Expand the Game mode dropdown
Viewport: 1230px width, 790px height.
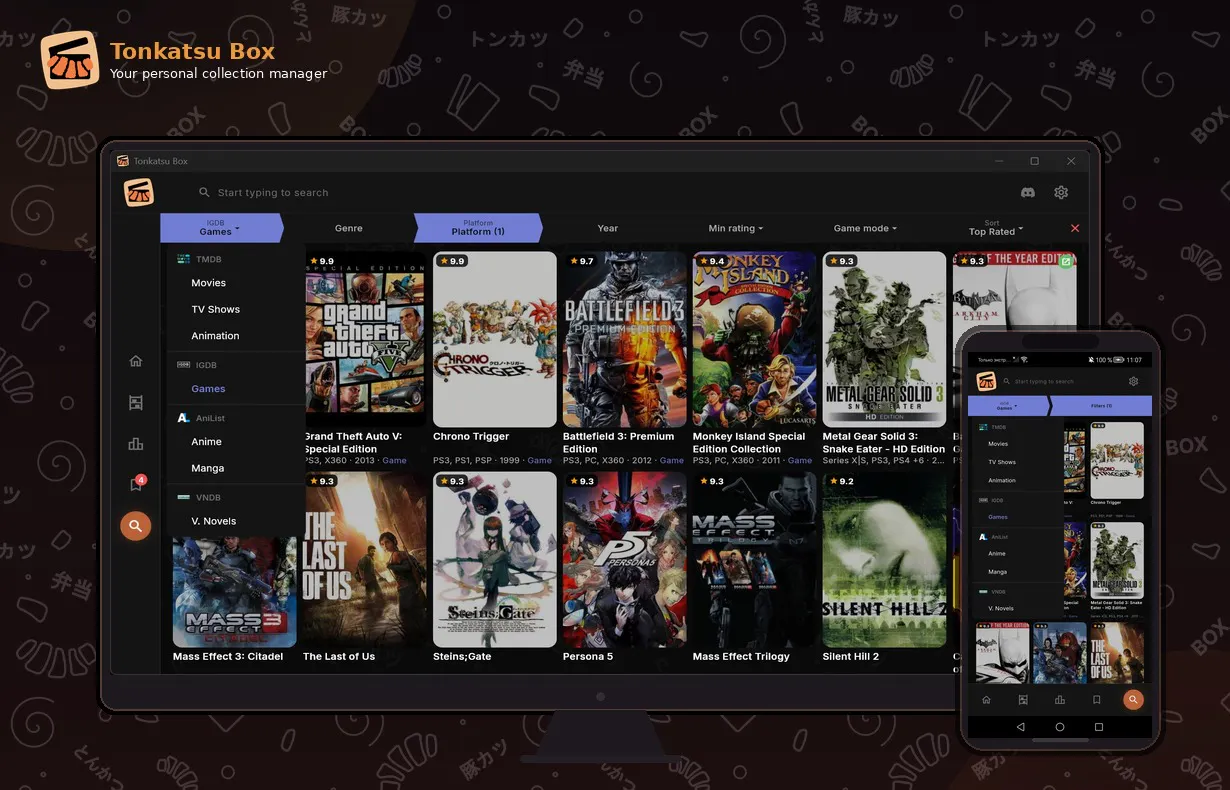click(x=865, y=228)
